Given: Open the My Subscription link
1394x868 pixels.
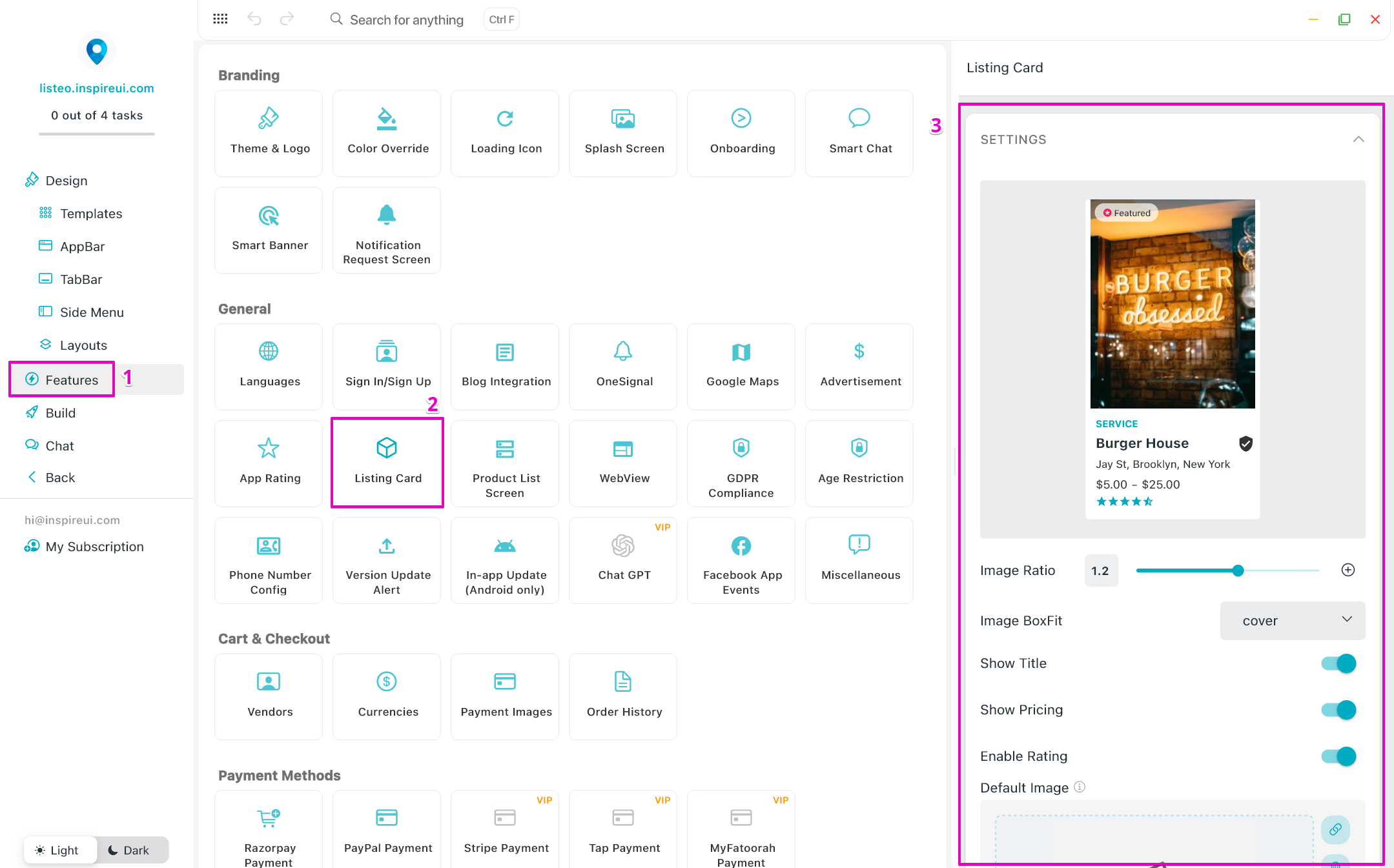Looking at the screenshot, I should coord(94,547).
